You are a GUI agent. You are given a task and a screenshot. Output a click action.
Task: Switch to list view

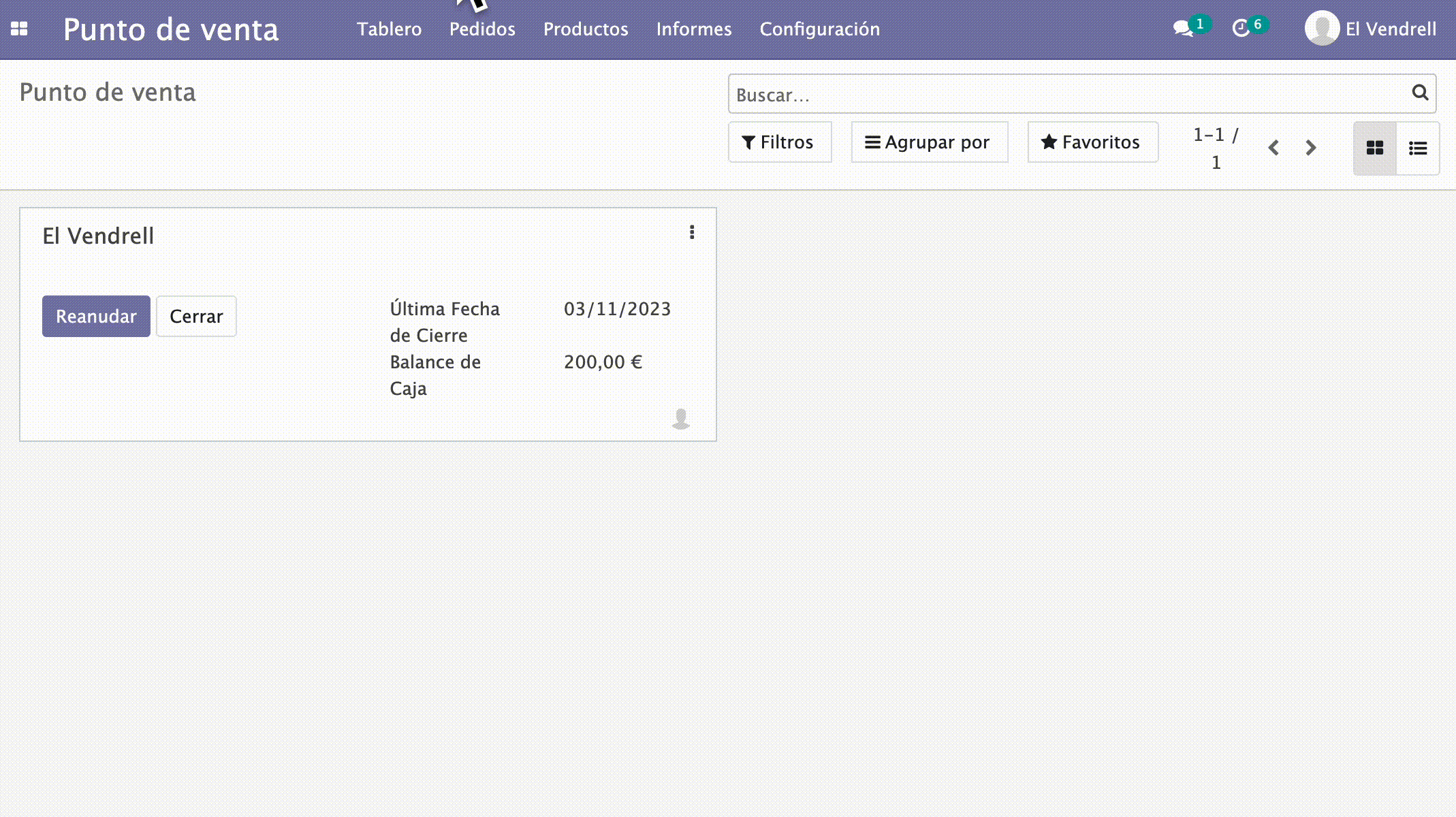(x=1418, y=148)
